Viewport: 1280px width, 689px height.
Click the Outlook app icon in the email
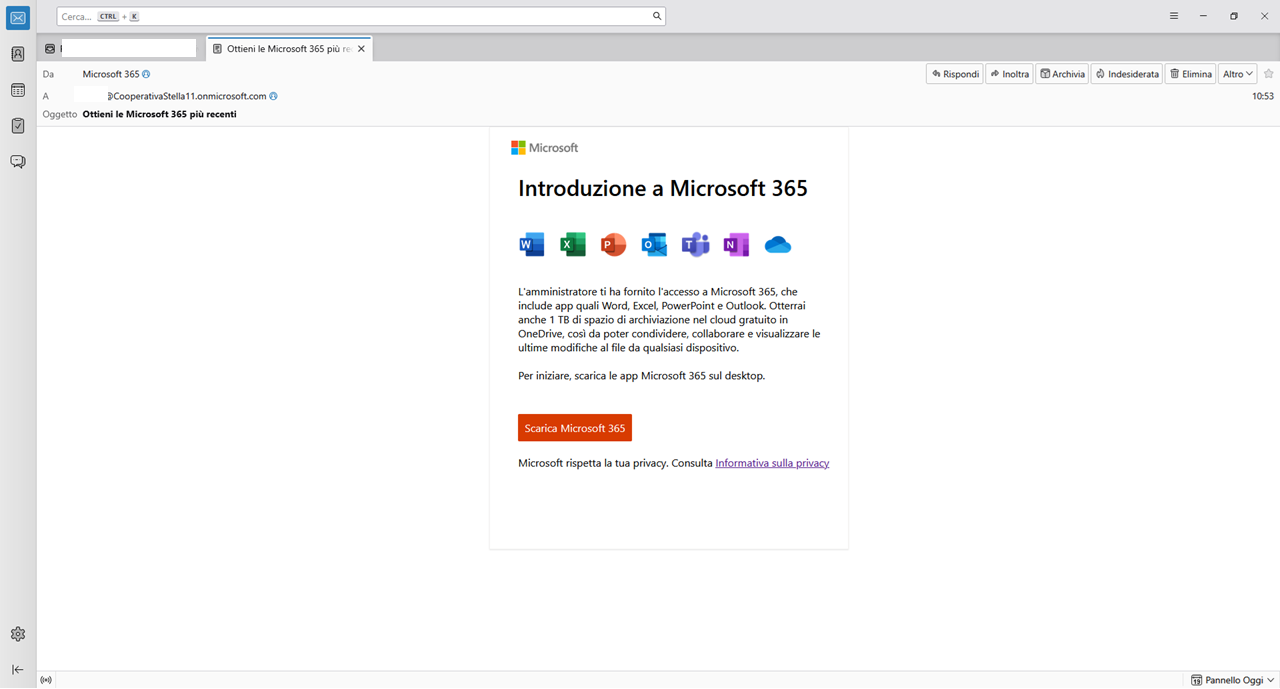point(654,244)
